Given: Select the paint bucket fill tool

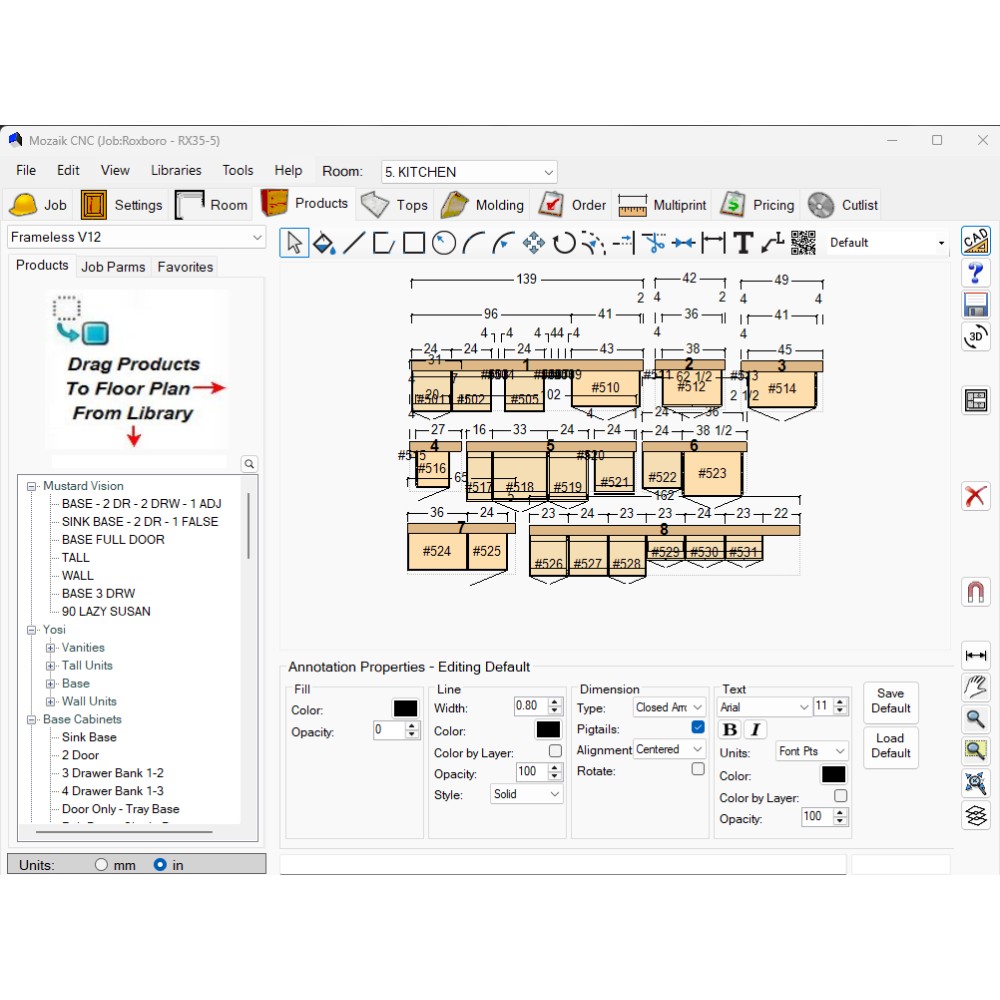Looking at the screenshot, I should [x=324, y=243].
